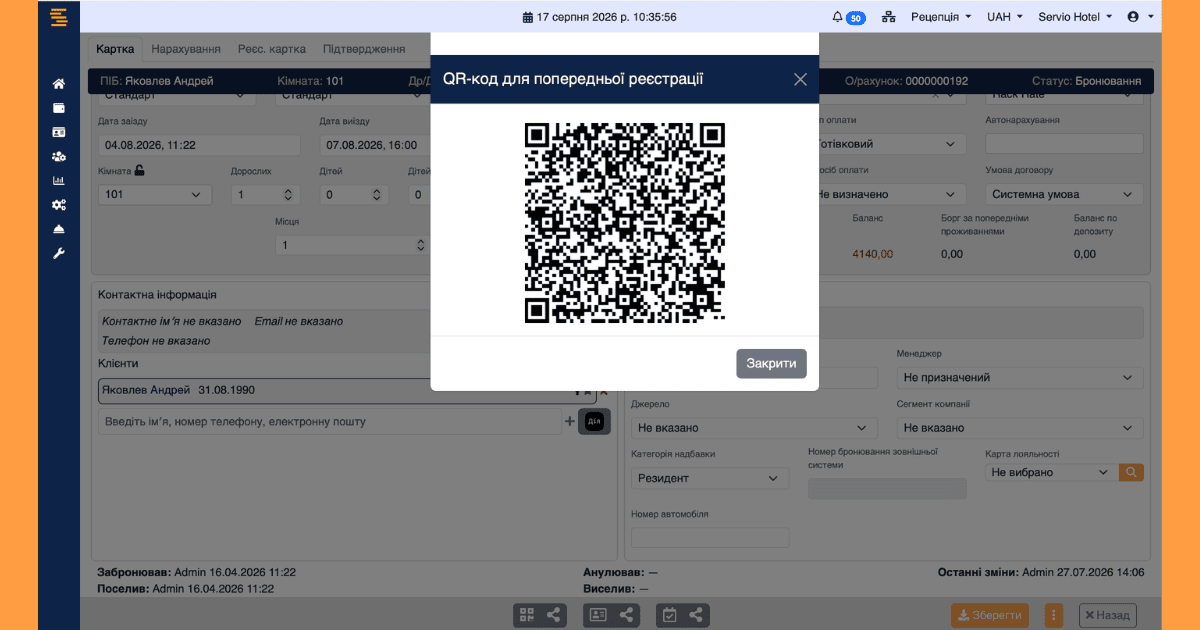Open the wallet icon in the sidebar
This screenshot has width=1200, height=630.
(x=59, y=108)
